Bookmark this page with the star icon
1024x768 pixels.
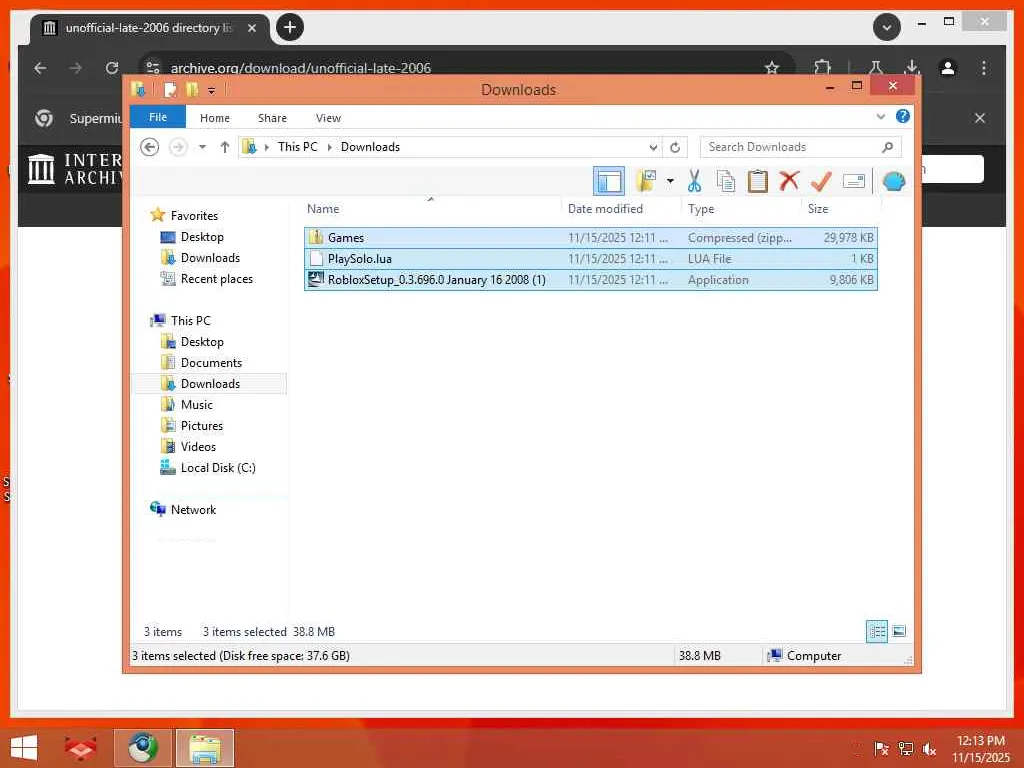[772, 68]
